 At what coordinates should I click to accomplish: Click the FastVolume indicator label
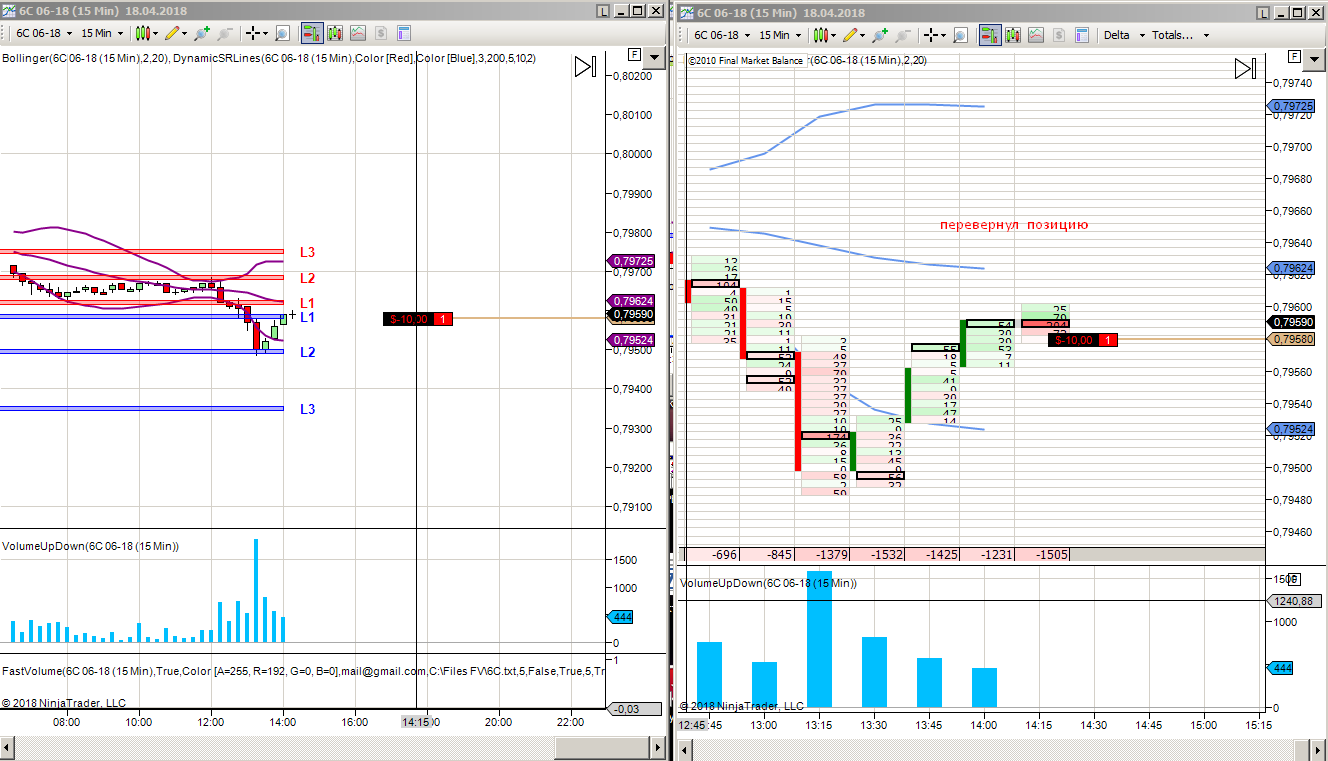(x=304, y=670)
